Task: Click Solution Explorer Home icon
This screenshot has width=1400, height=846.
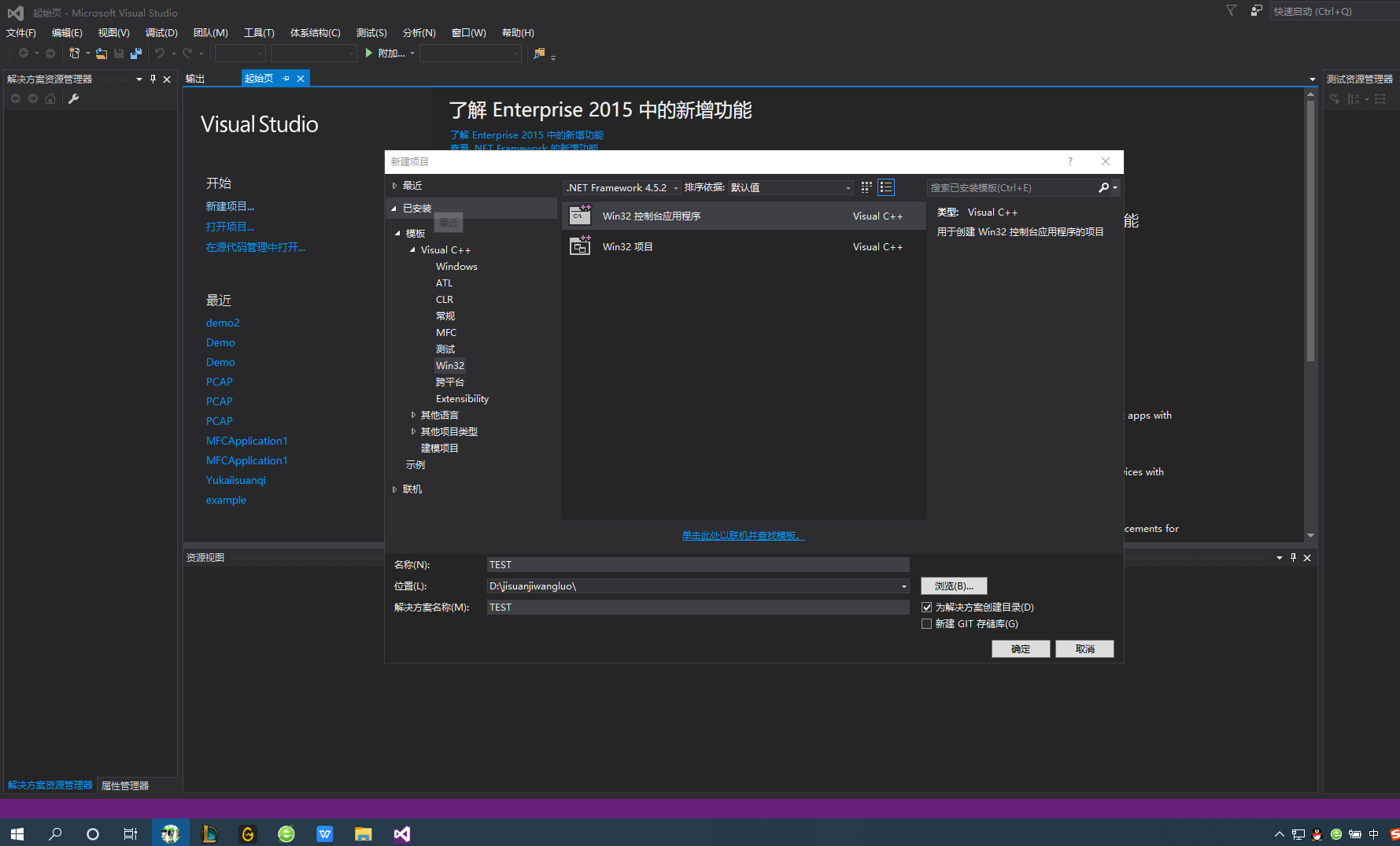Action: pyautogui.click(x=50, y=98)
